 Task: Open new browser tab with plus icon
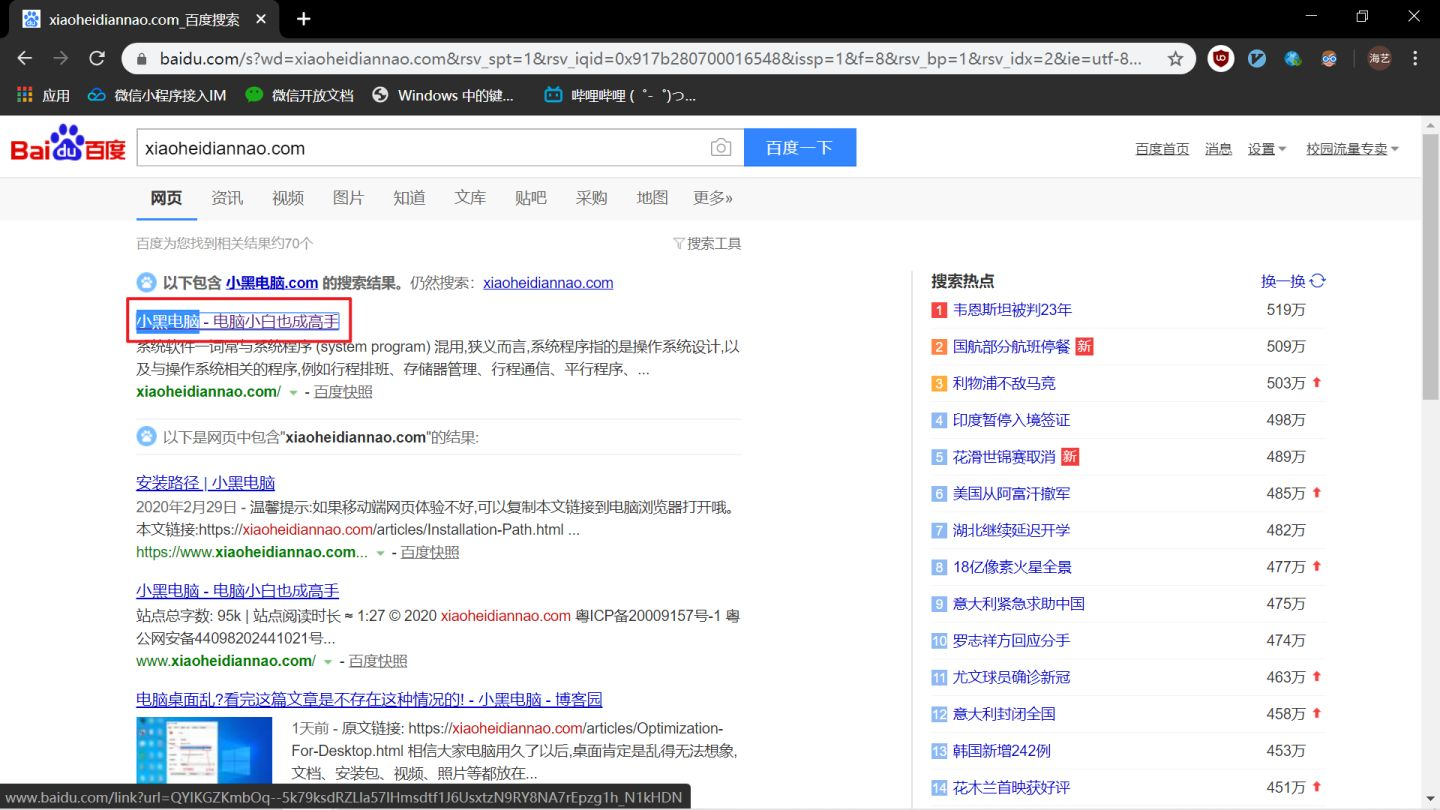(x=304, y=18)
